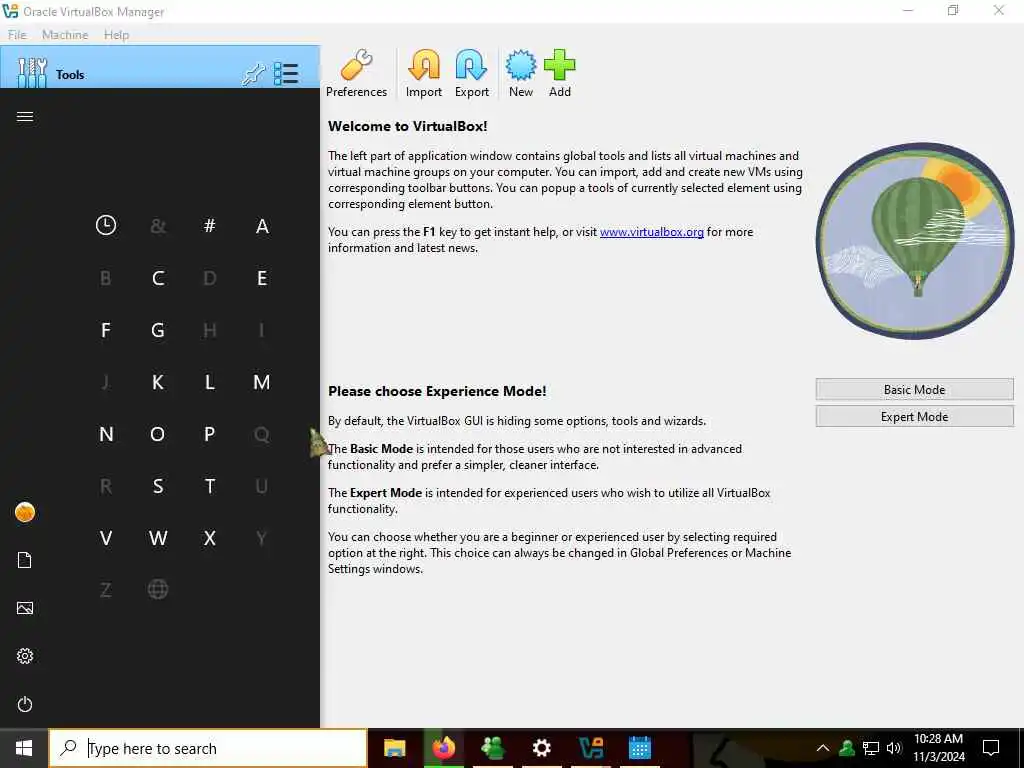Jump to recently added clock icon
The height and width of the screenshot is (768, 1024).
coord(106,225)
